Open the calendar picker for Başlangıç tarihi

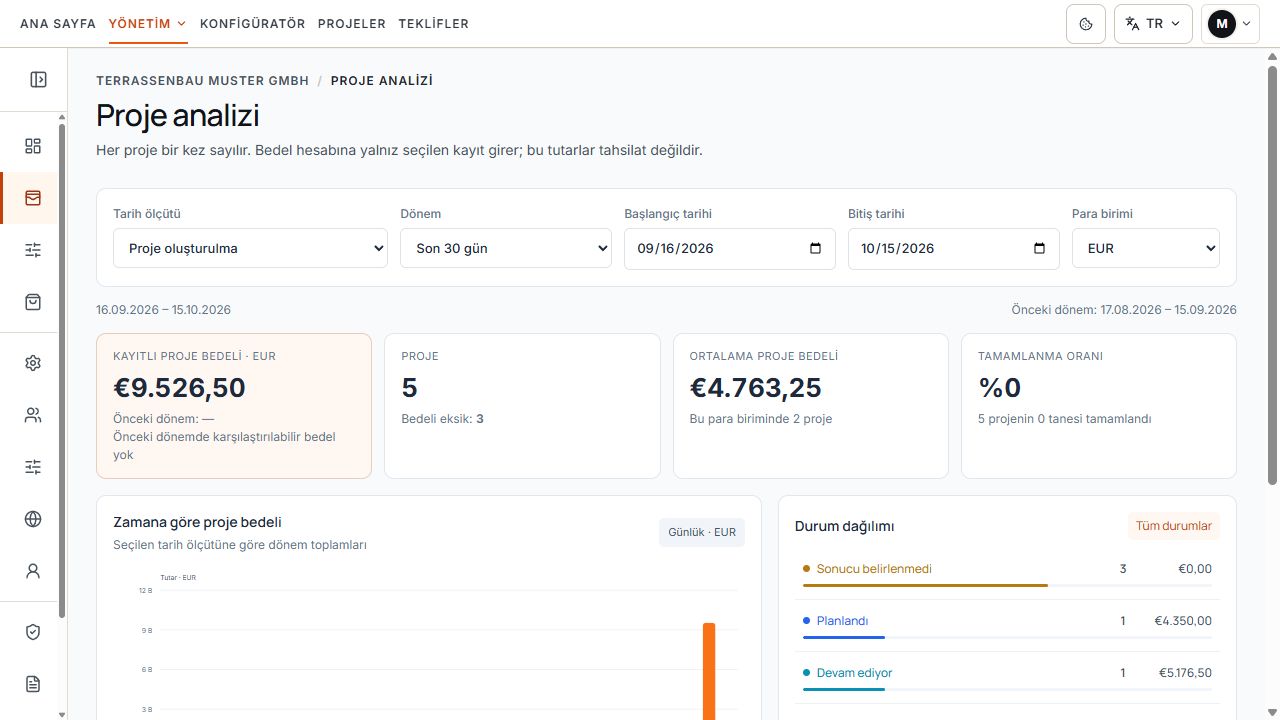click(815, 249)
